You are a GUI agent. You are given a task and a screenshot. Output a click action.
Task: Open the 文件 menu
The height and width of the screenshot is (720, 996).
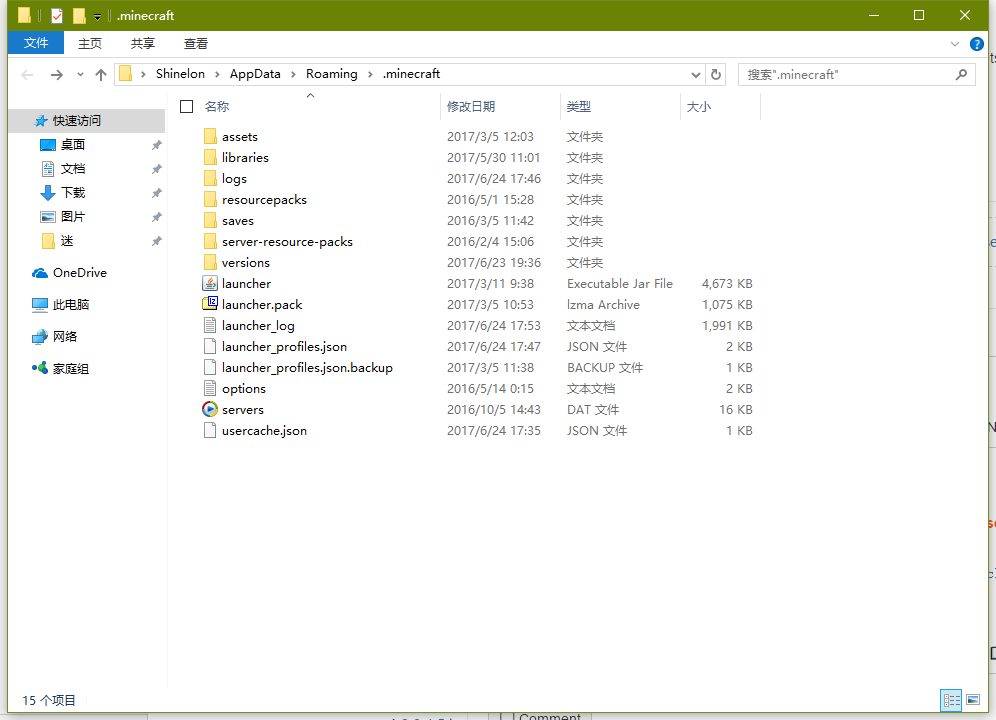tap(36, 43)
